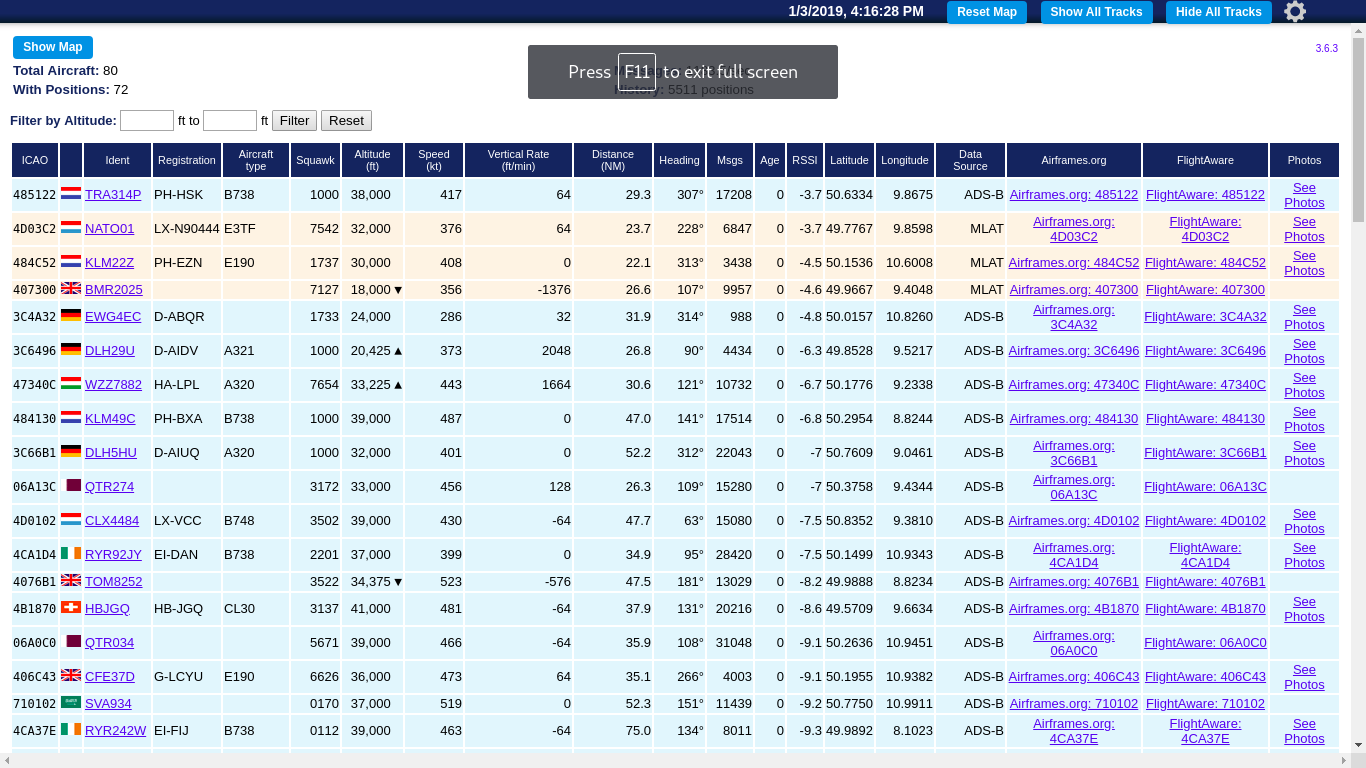Click the Luxembourg flag beside NATO01
Screen dimensions: 1366x768
71,228
